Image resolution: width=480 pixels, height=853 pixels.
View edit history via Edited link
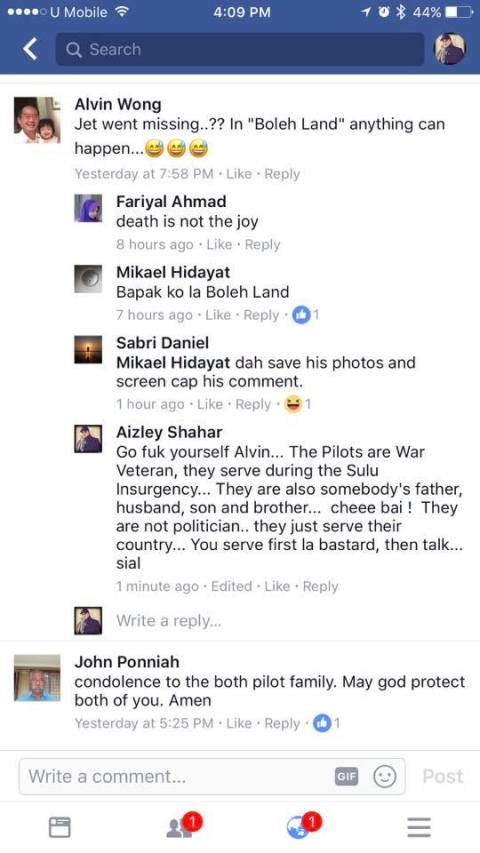click(x=231, y=586)
